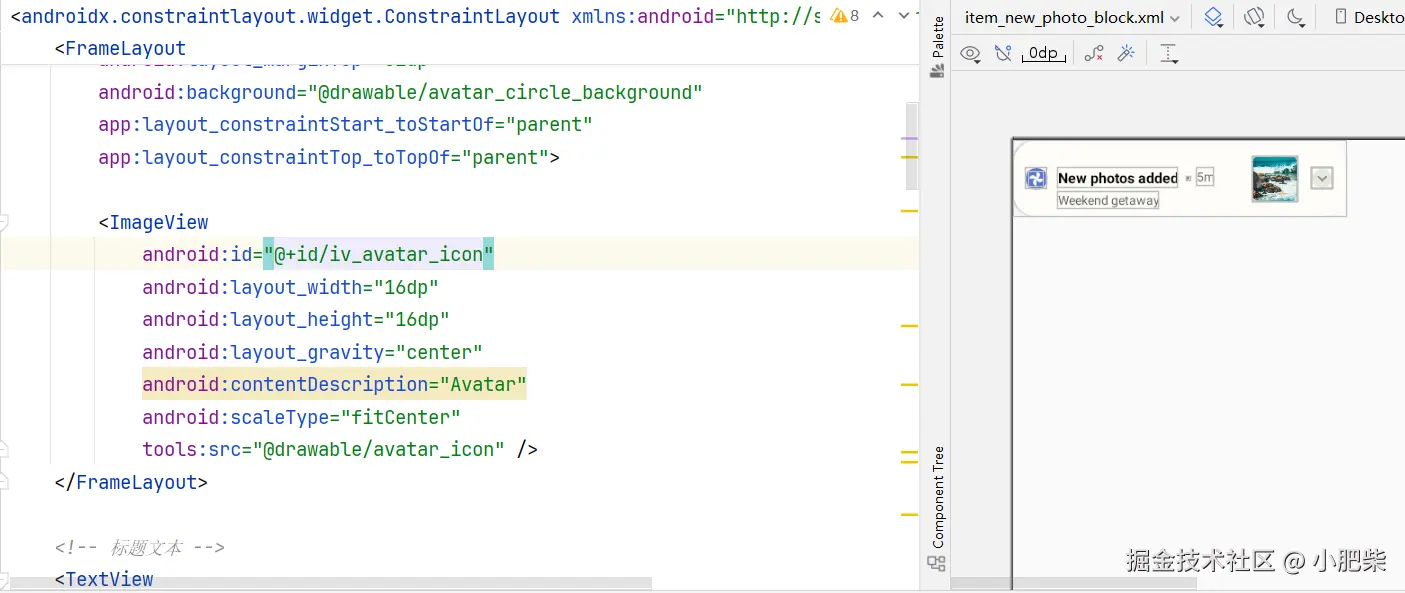Click the sticky <FrameLayout header line
This screenshot has width=1405, height=593.
click(120, 48)
